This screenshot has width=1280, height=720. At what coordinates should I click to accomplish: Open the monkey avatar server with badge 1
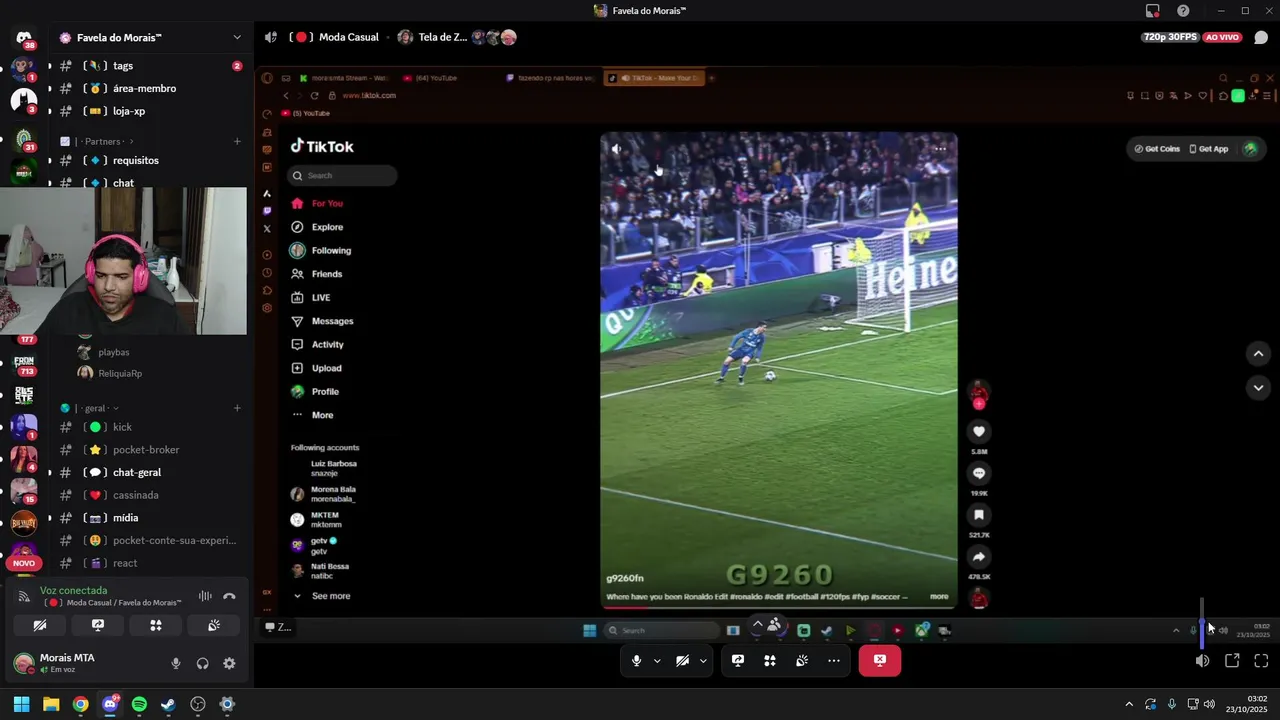tap(24, 69)
